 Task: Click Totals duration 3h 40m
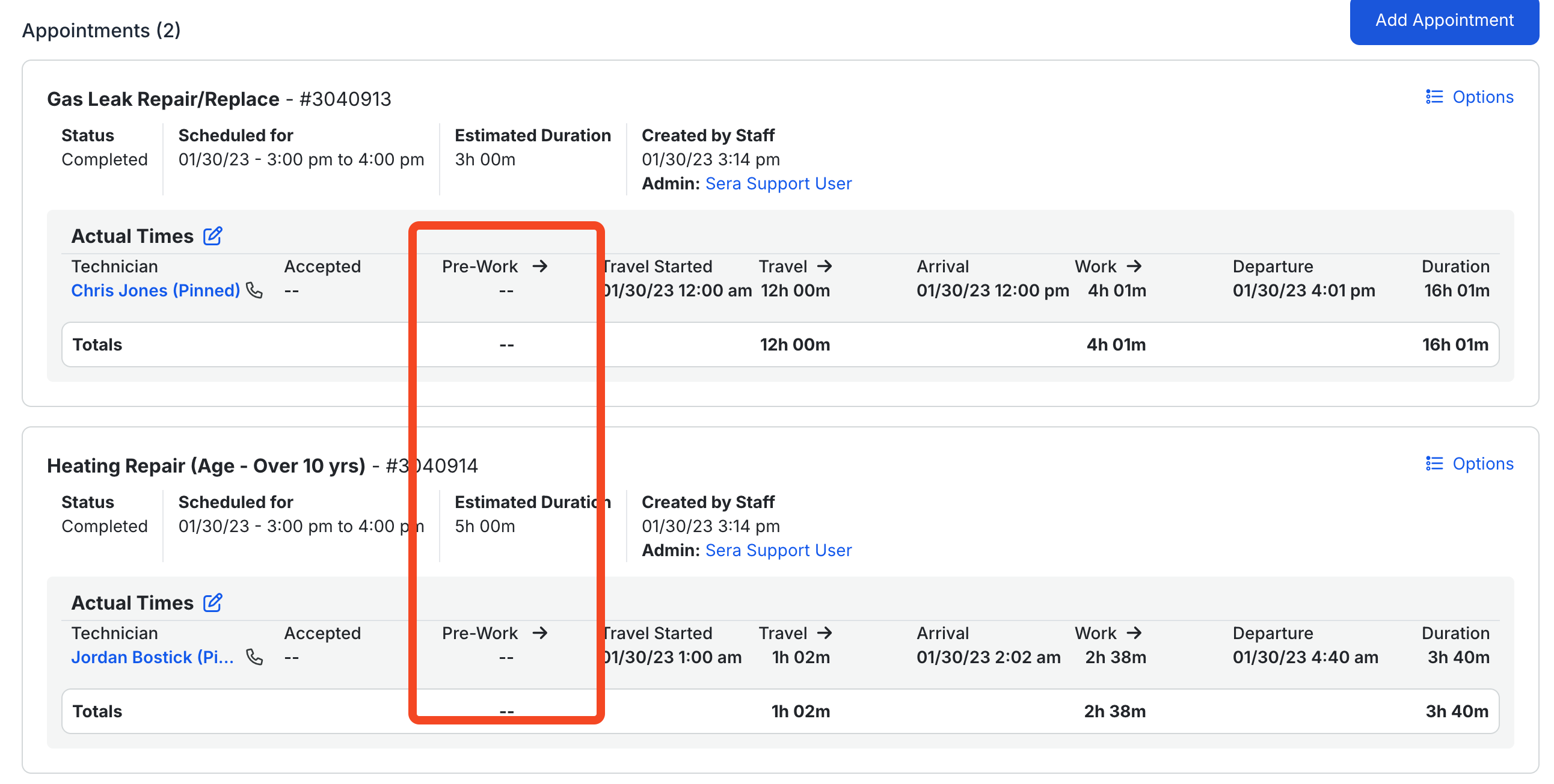(1457, 712)
